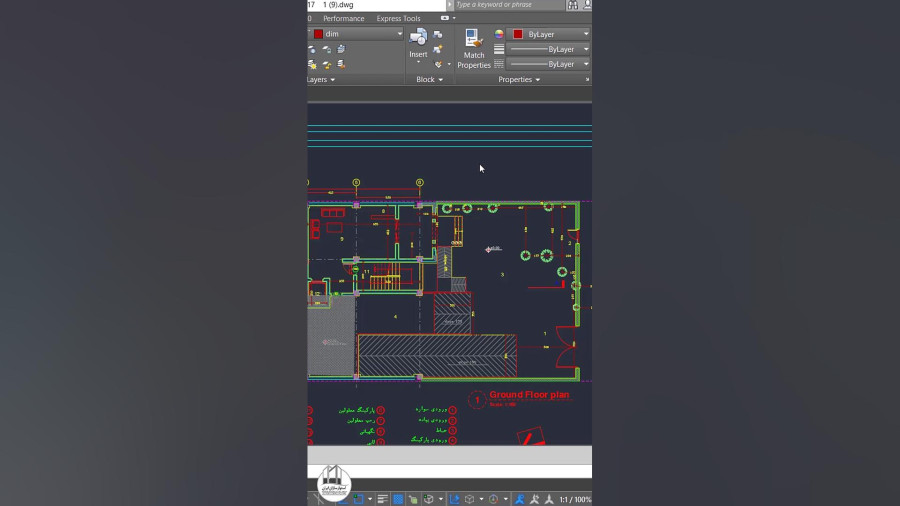Open Object Snap settings dropdown arrow

369,500
